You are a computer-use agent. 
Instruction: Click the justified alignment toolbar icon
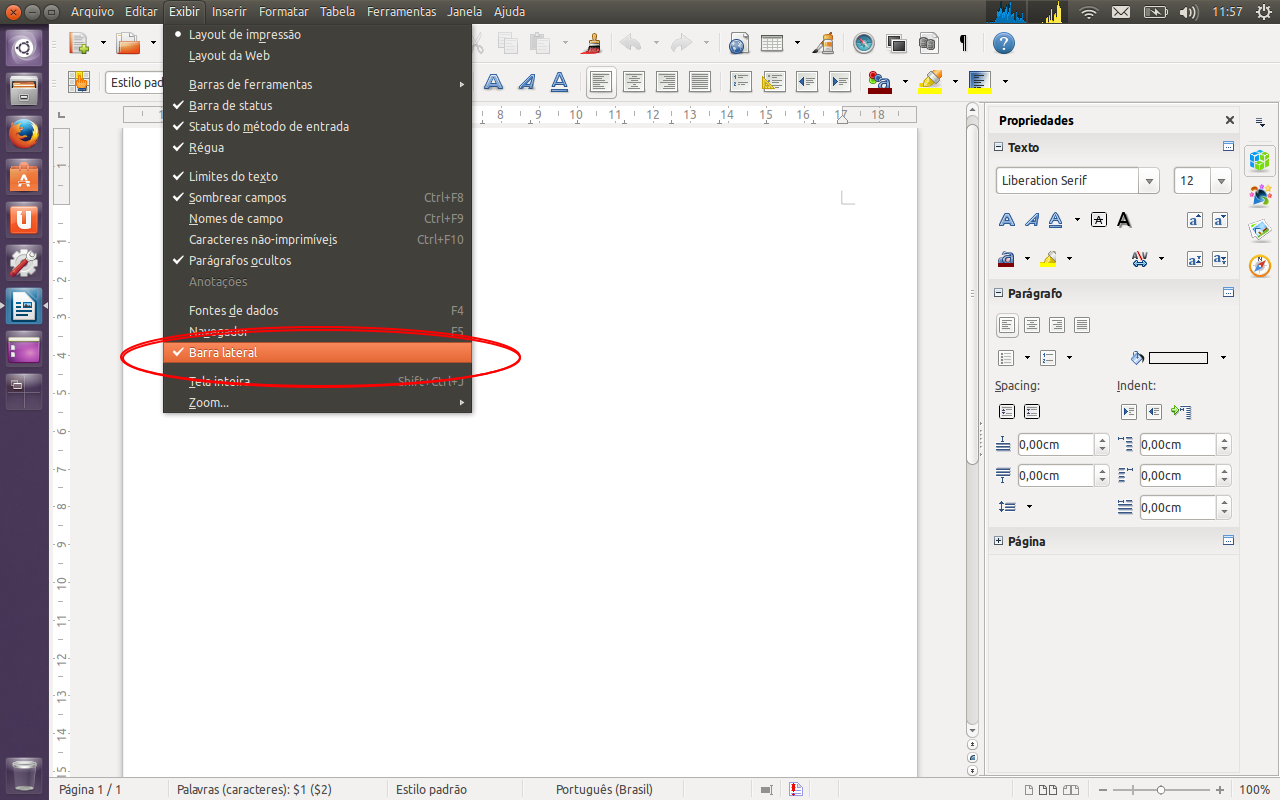point(700,82)
